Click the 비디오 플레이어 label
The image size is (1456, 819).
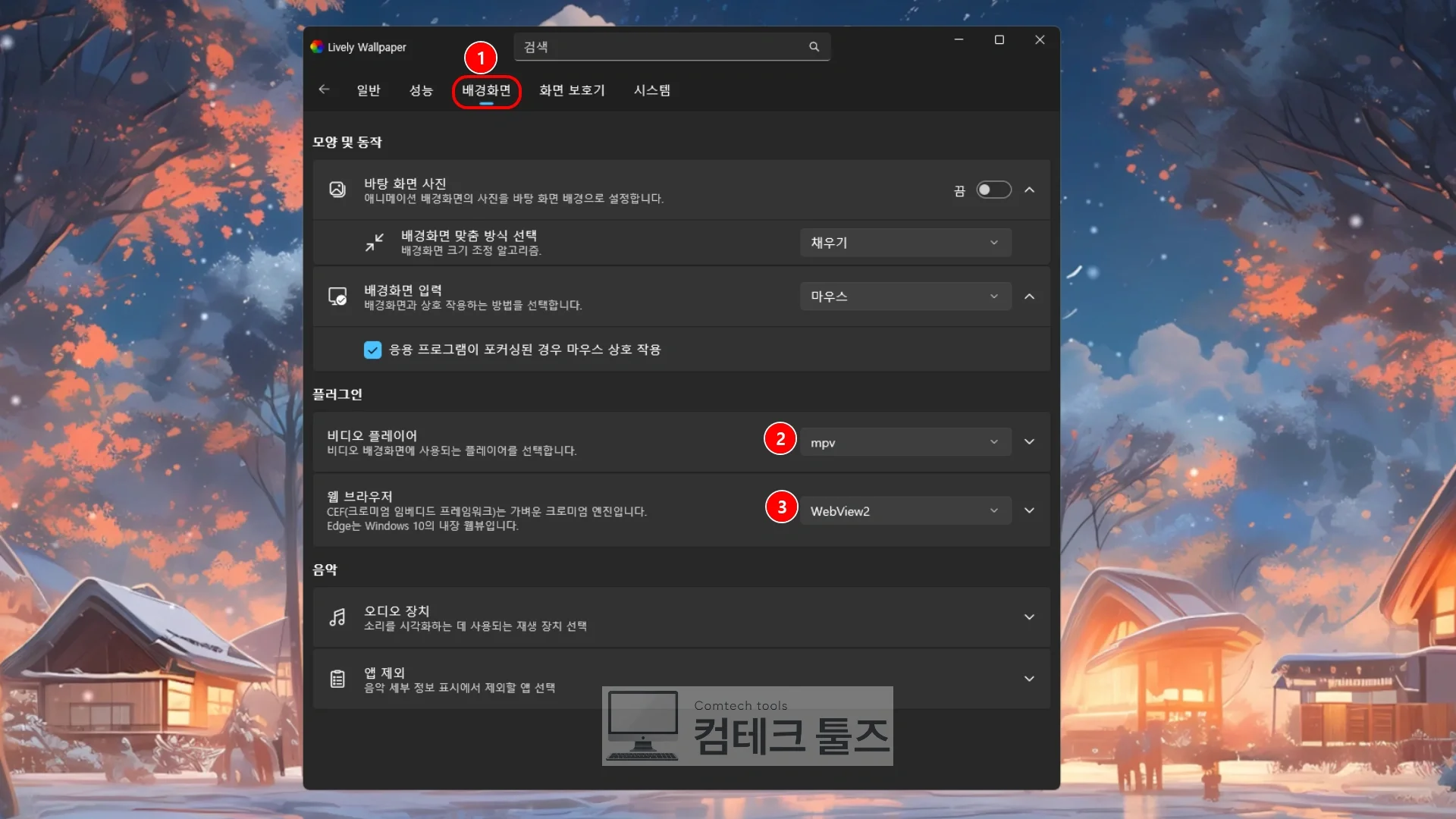[x=372, y=435]
